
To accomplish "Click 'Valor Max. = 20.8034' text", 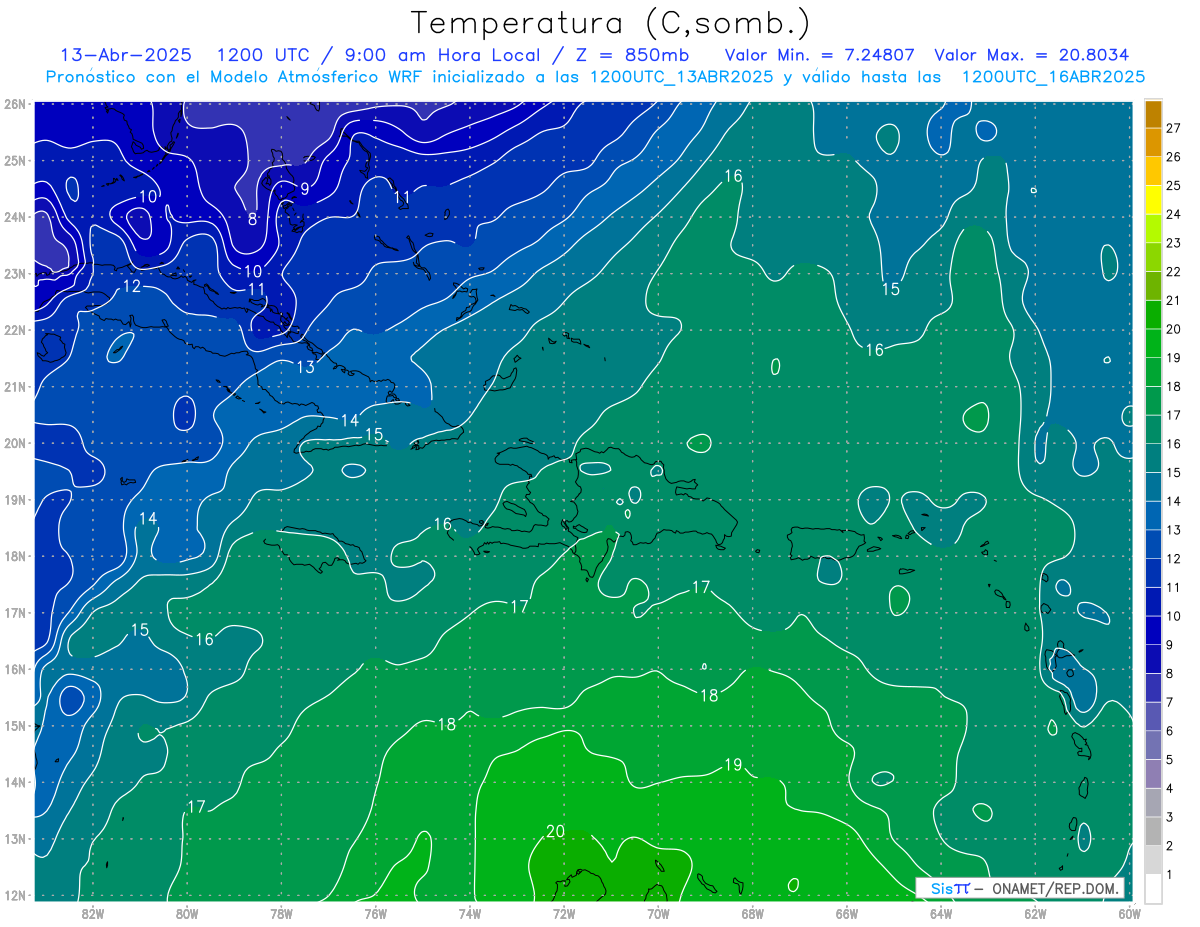I will click(x=1032, y=55).
